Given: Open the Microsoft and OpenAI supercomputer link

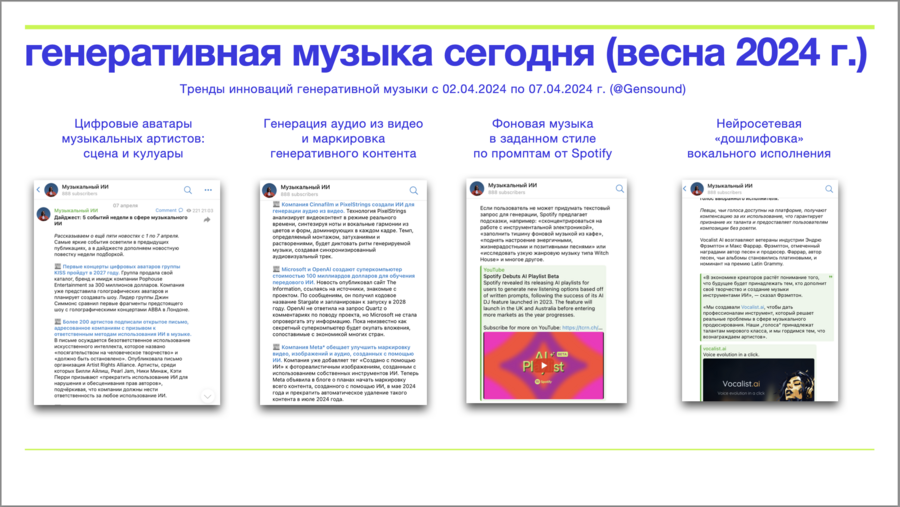Looking at the screenshot, I should (343, 276).
